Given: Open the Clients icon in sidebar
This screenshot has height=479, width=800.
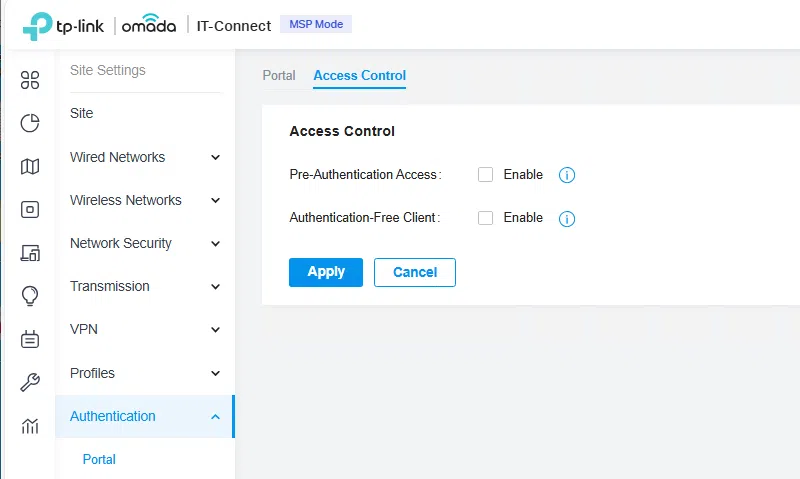Looking at the screenshot, I should (30, 253).
